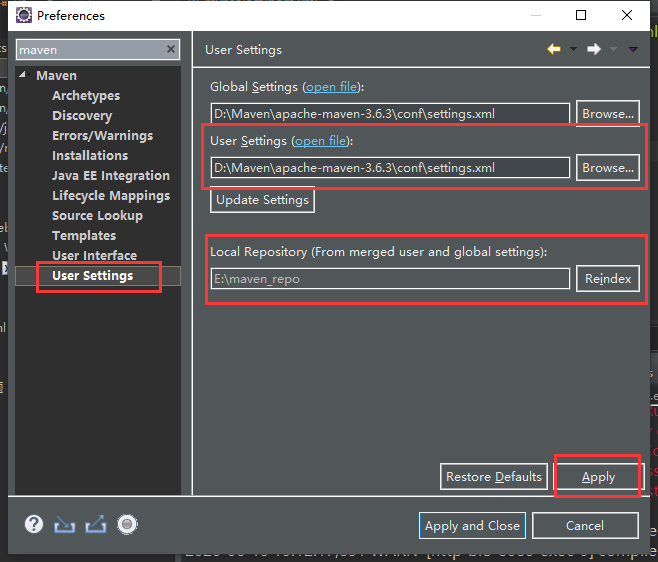The image size is (658, 562).
Task: Clear the maven filter text
Action: coord(171,50)
